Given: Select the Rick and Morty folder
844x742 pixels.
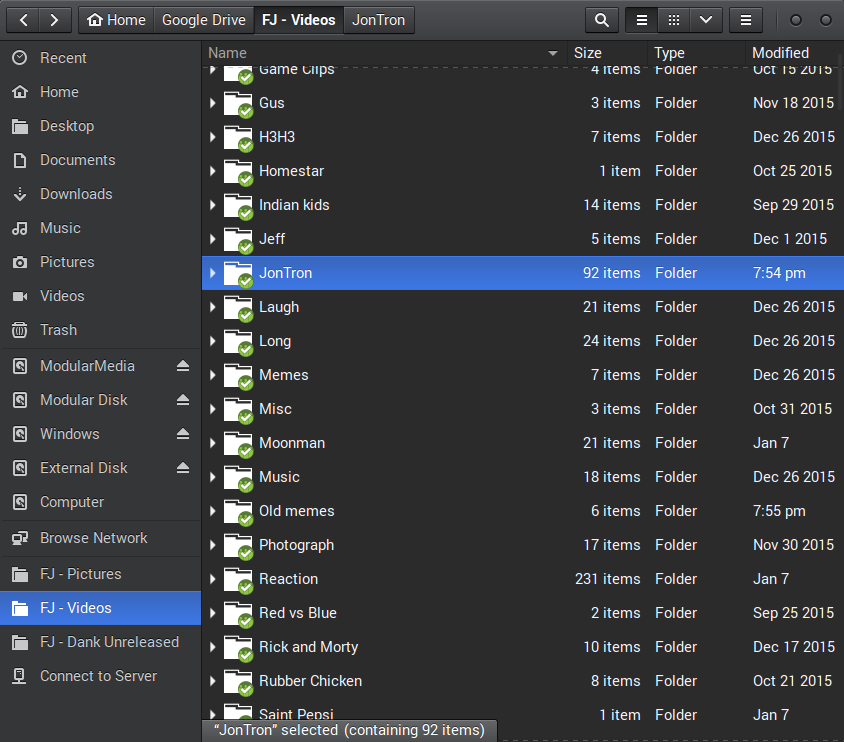Looking at the screenshot, I should [x=308, y=647].
